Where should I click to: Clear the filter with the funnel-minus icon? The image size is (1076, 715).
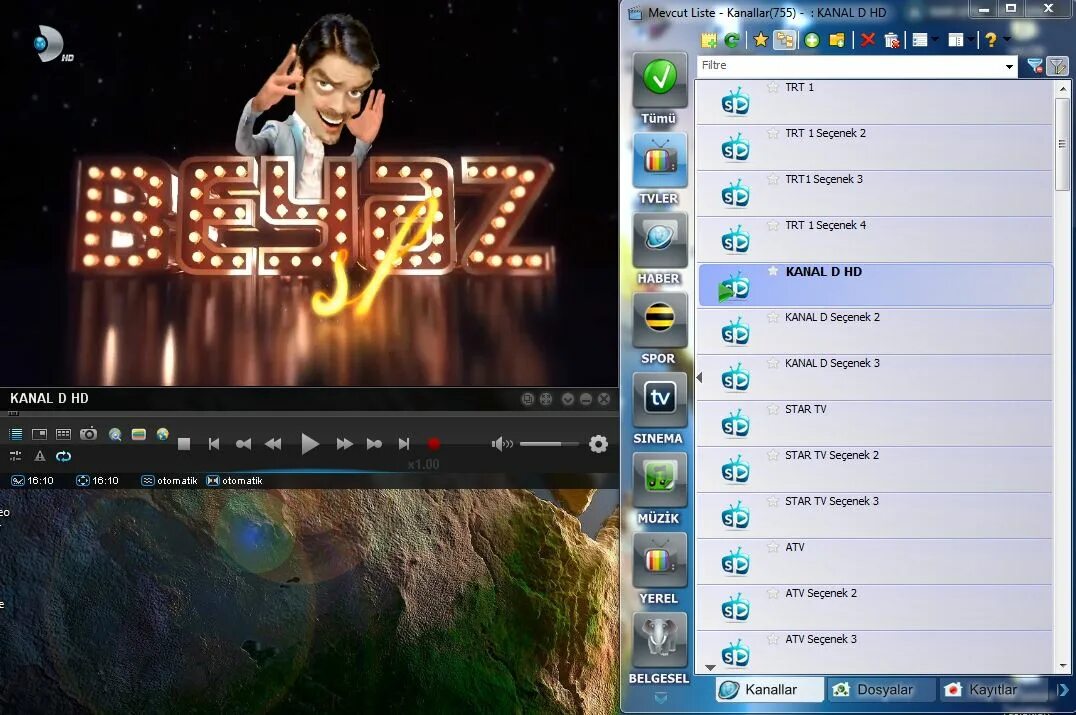coord(1034,66)
